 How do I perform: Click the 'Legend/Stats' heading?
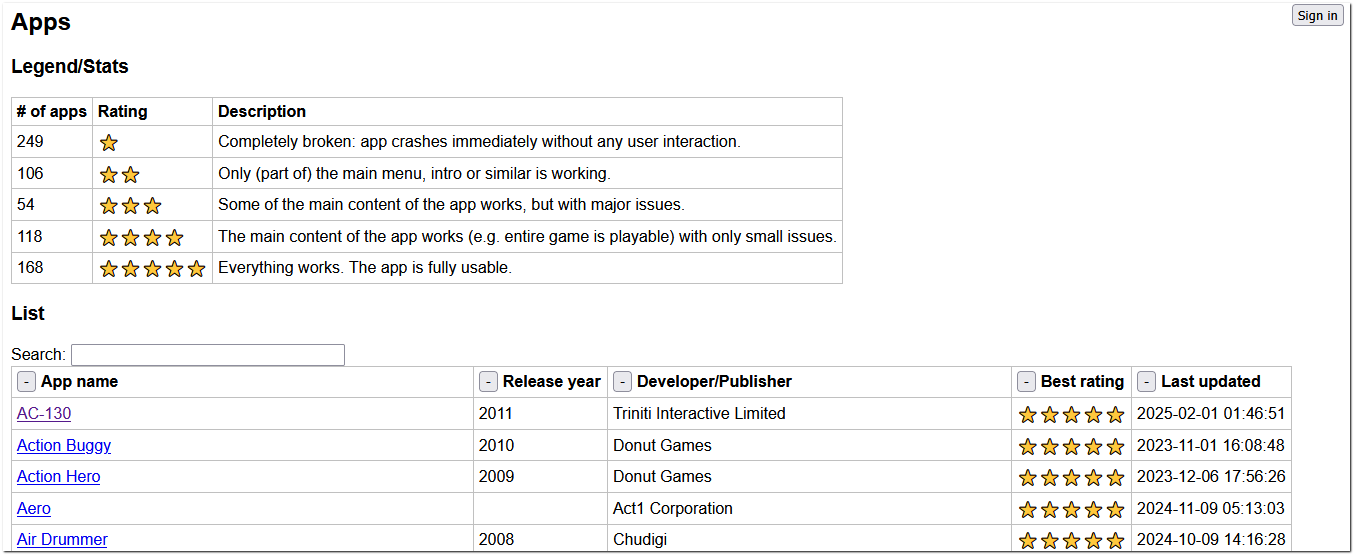point(70,67)
